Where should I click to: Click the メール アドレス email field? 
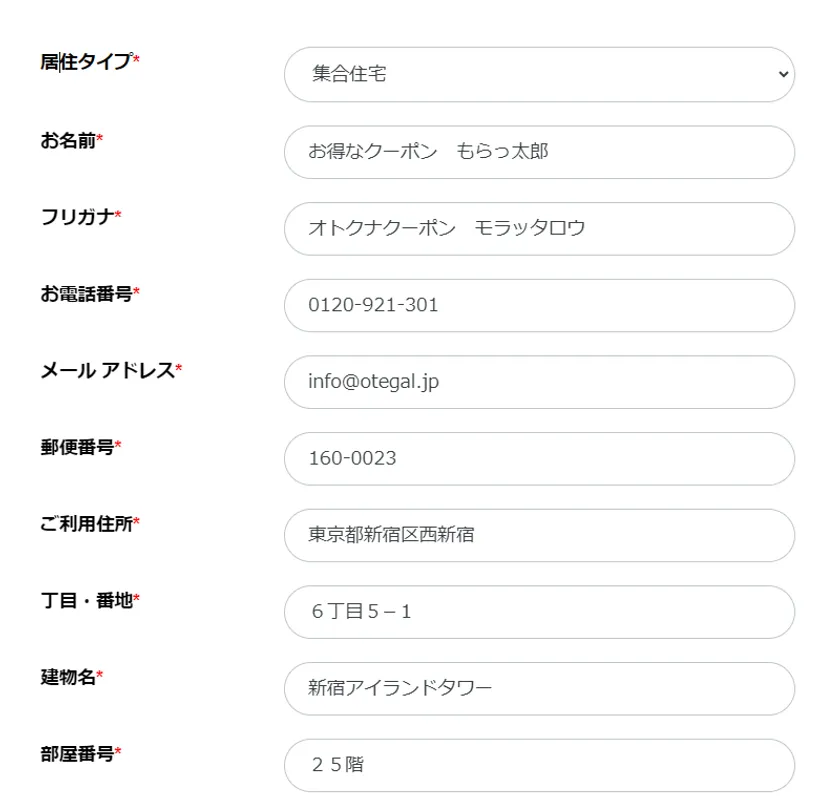tap(539, 382)
